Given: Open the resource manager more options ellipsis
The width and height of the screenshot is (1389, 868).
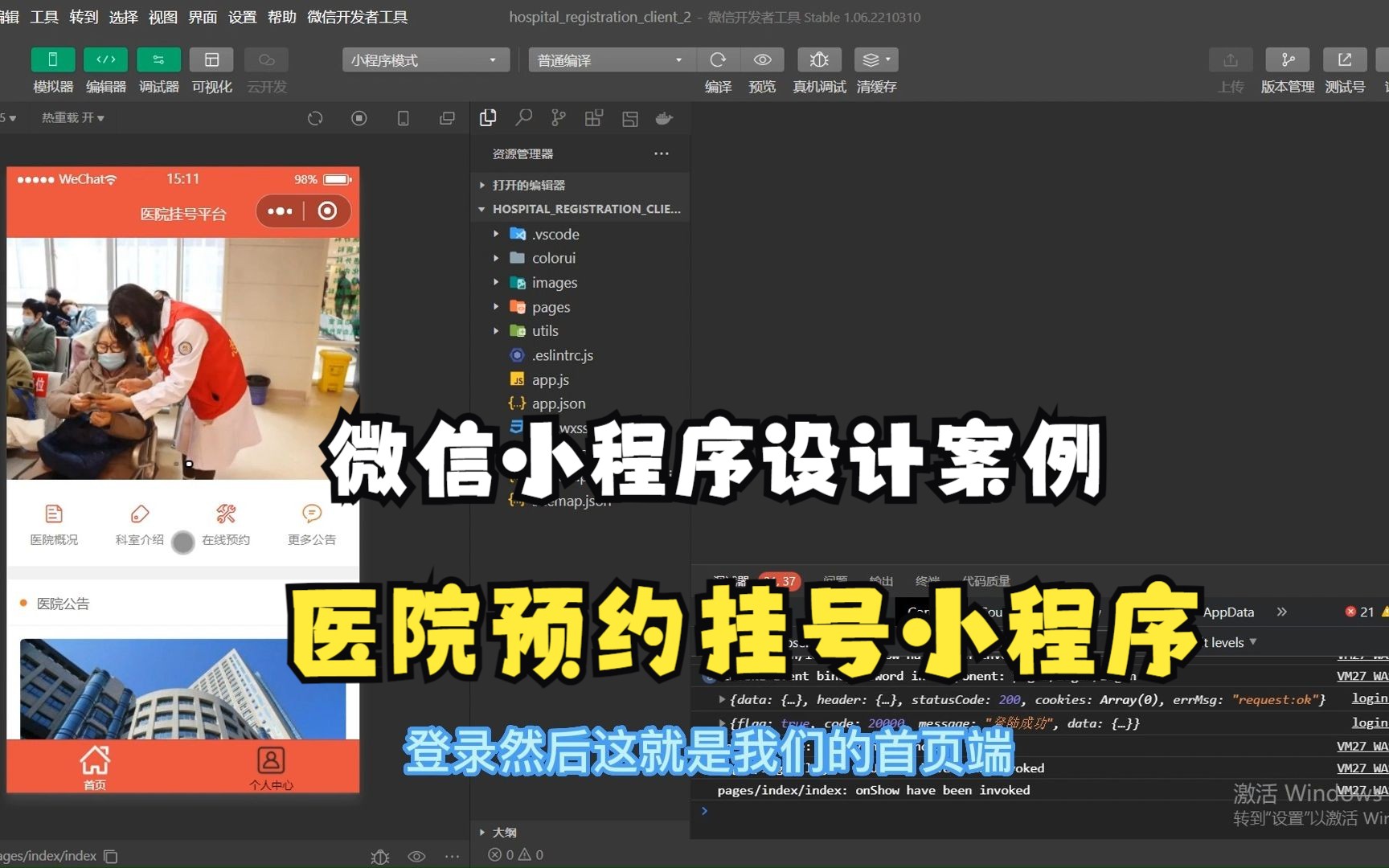Looking at the screenshot, I should [x=661, y=154].
